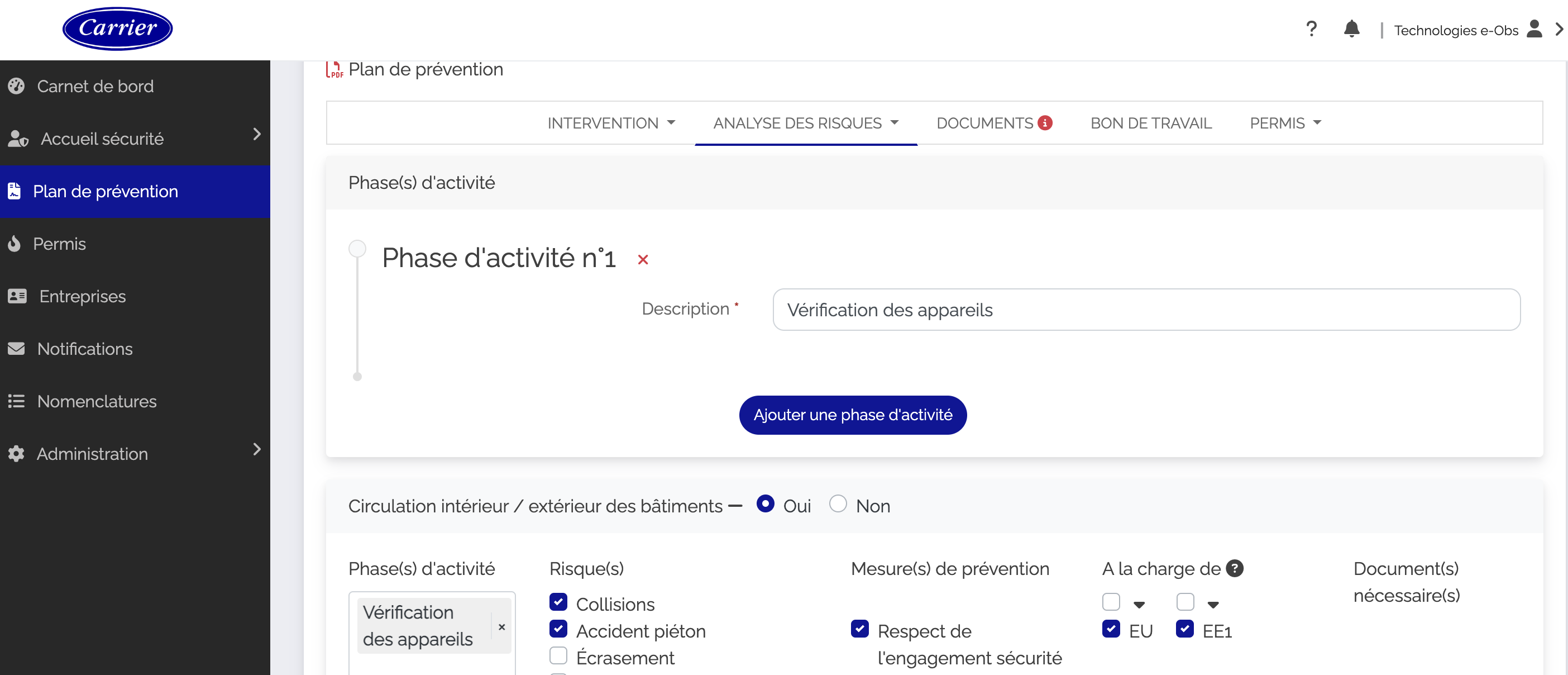The height and width of the screenshot is (675, 1568).
Task: Open ANALYSE DES RISQUES tab dropdown
Action: (806, 123)
